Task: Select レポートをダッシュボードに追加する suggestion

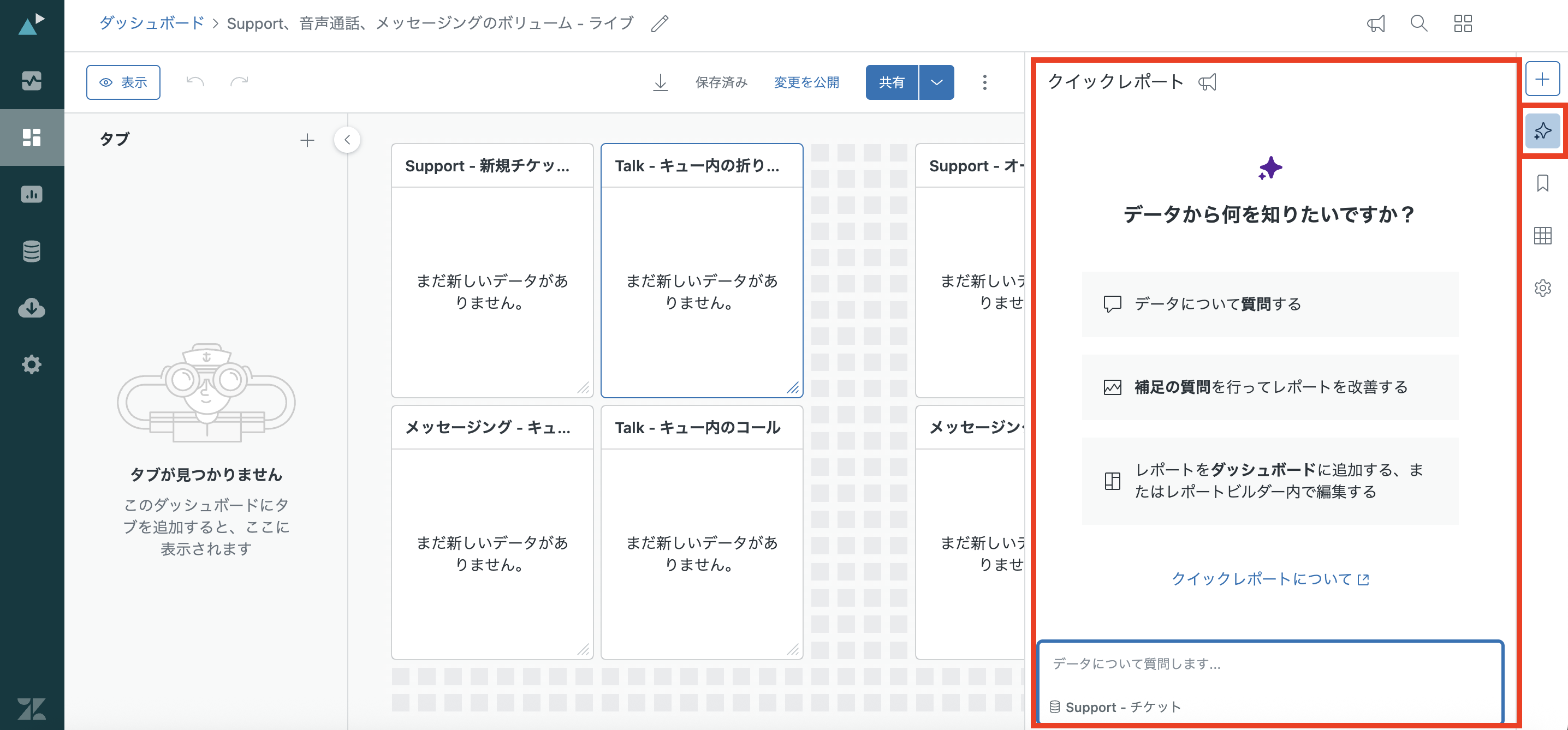Action: click(1270, 481)
